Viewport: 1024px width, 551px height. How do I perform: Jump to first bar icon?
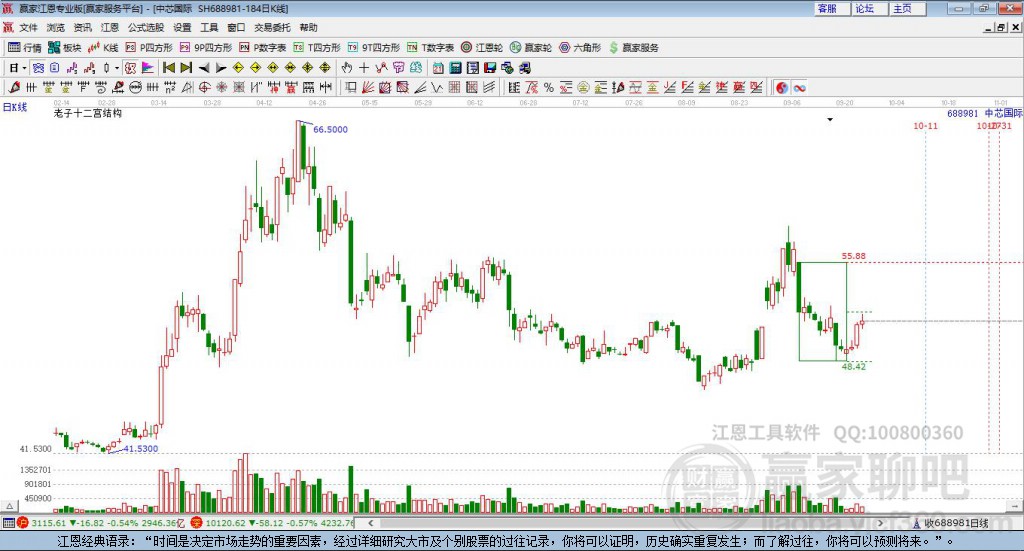168,67
